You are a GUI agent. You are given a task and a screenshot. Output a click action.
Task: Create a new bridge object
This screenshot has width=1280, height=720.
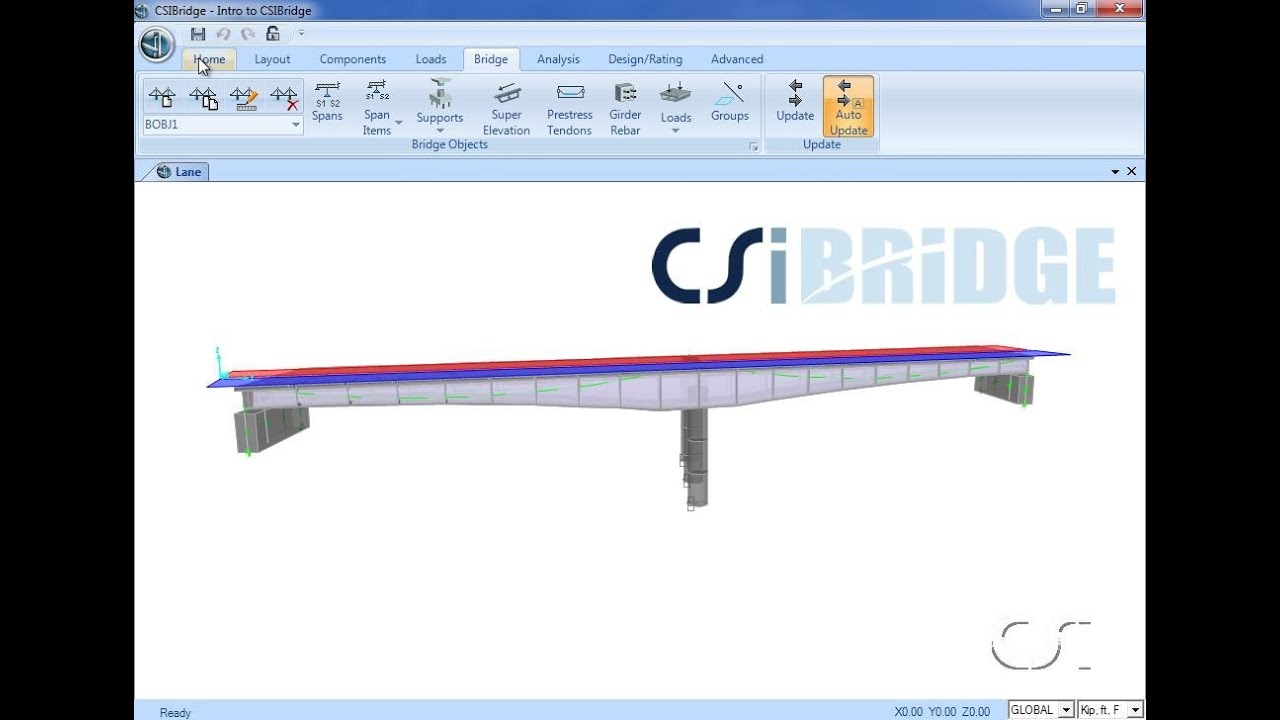click(x=162, y=97)
